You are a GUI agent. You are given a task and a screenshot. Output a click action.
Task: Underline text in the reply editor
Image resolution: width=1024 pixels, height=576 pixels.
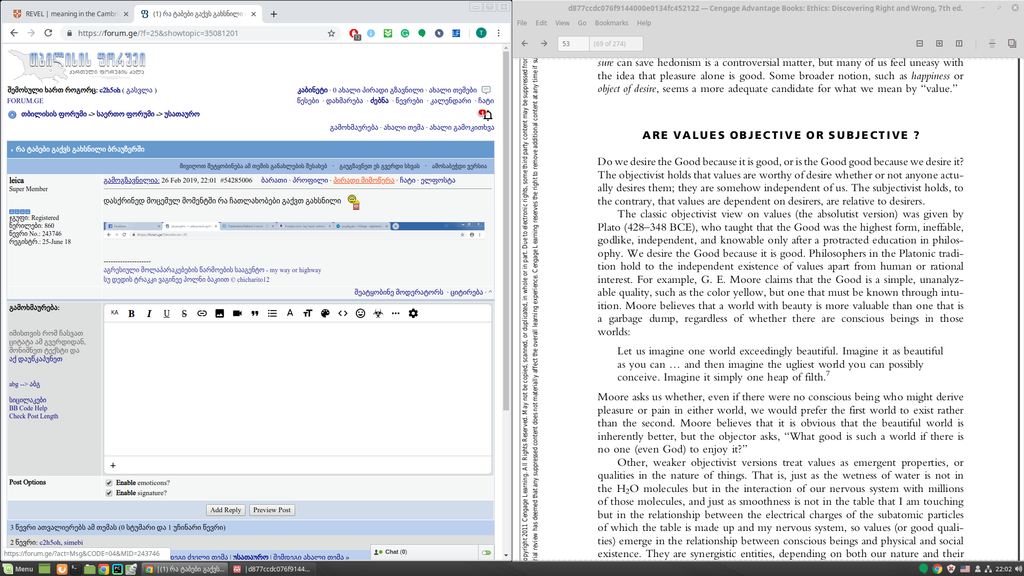coord(167,313)
